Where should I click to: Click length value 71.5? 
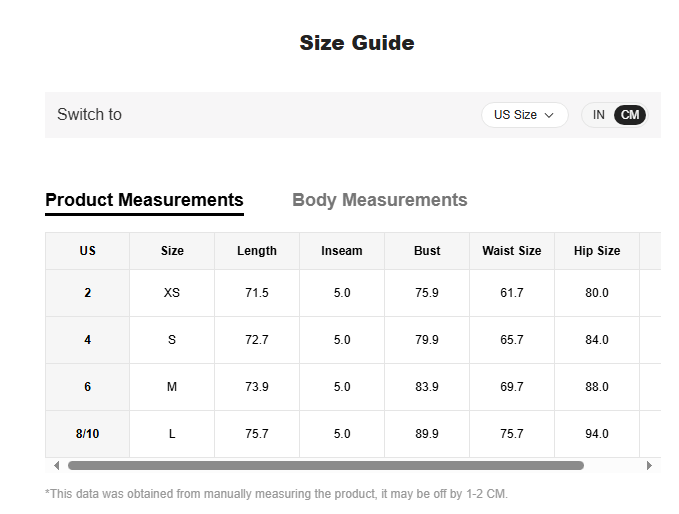pos(257,293)
